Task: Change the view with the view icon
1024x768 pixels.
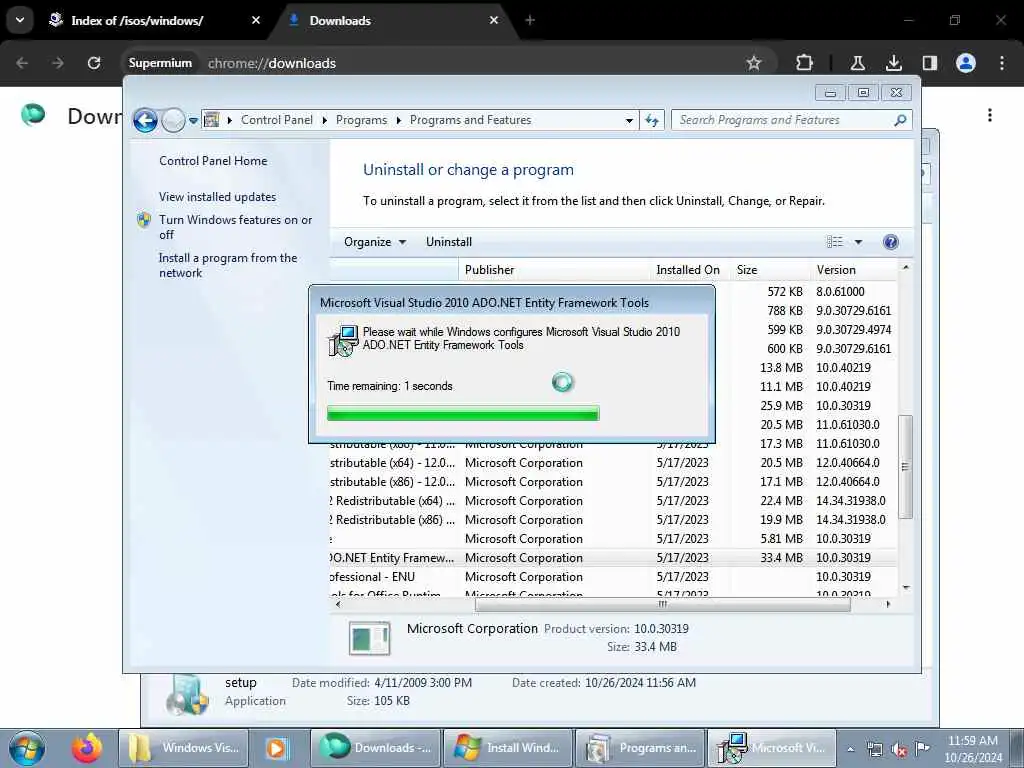Action: 835,242
